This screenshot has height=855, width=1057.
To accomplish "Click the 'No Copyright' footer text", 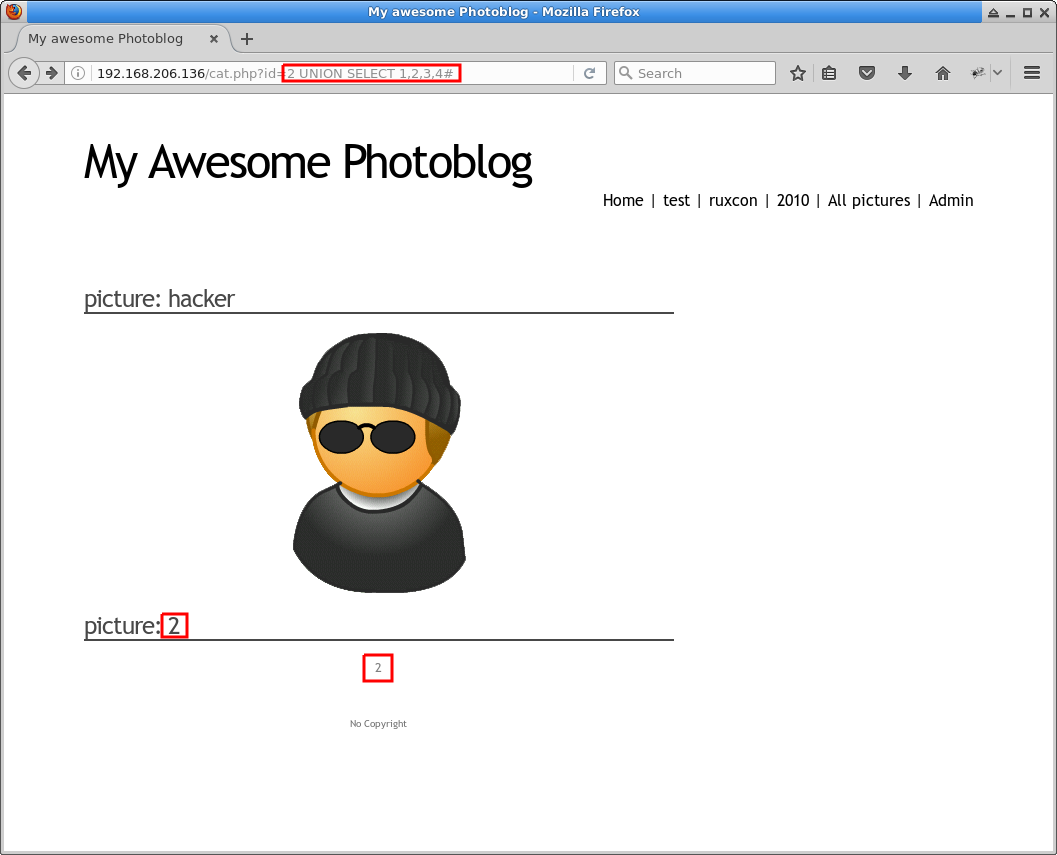I will 378,724.
